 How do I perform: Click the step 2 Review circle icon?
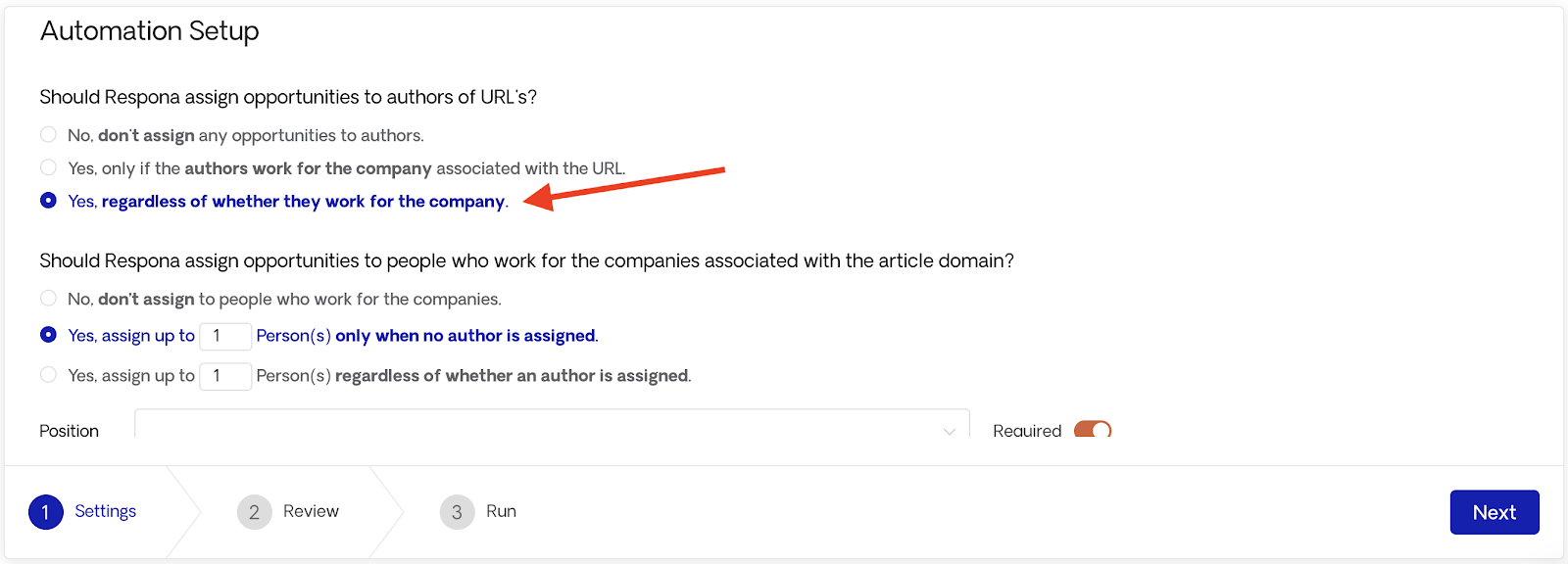coord(254,512)
